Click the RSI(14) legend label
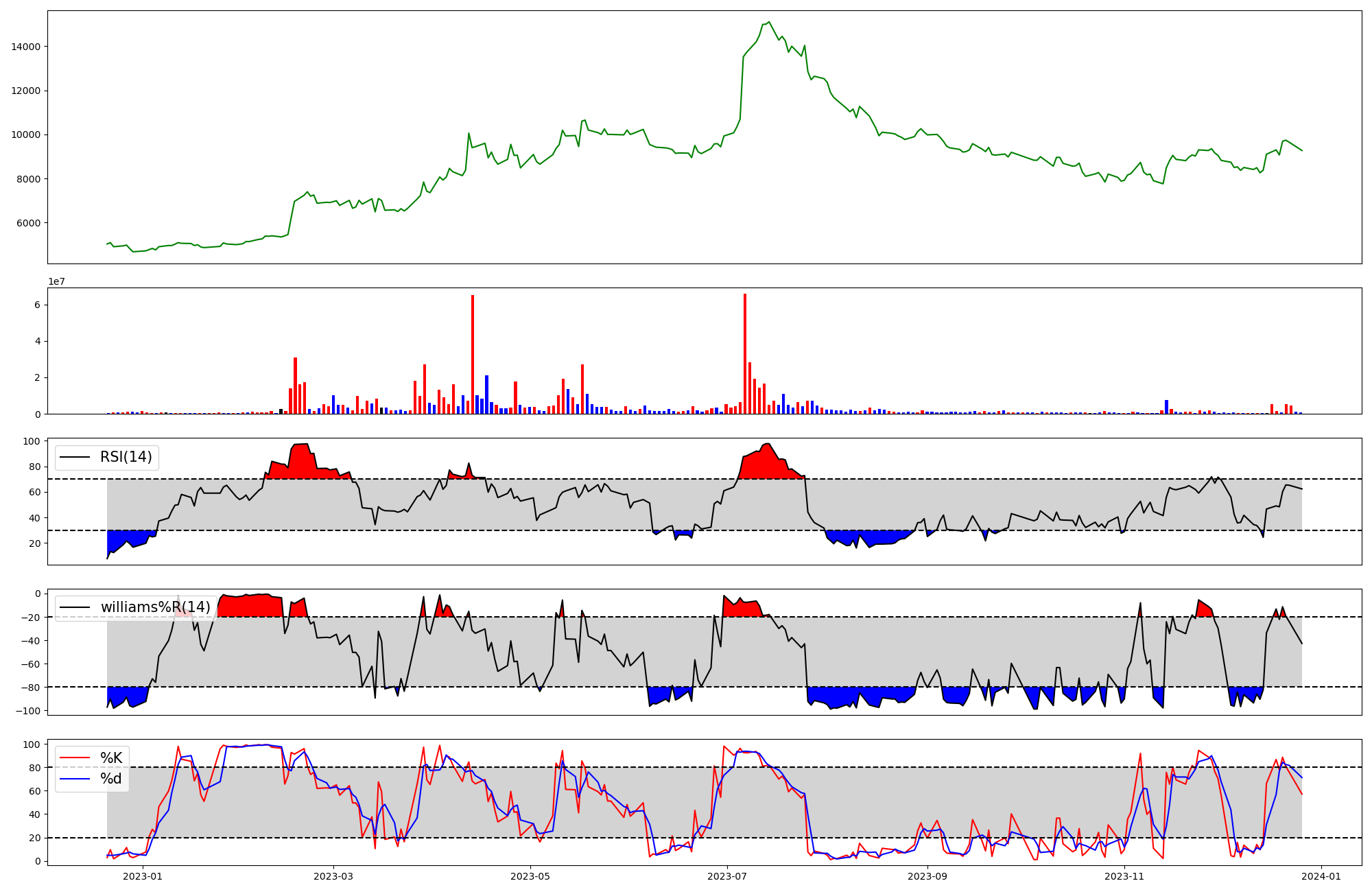 tap(126, 457)
